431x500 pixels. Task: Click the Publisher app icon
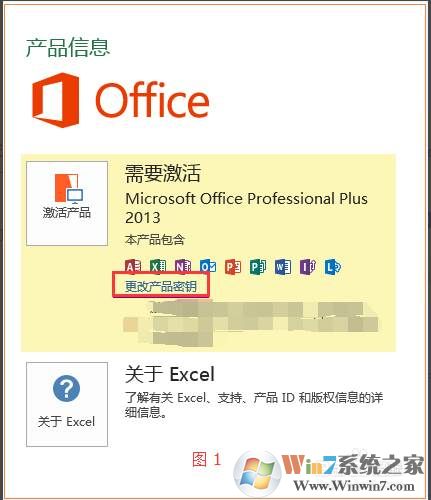(258, 266)
